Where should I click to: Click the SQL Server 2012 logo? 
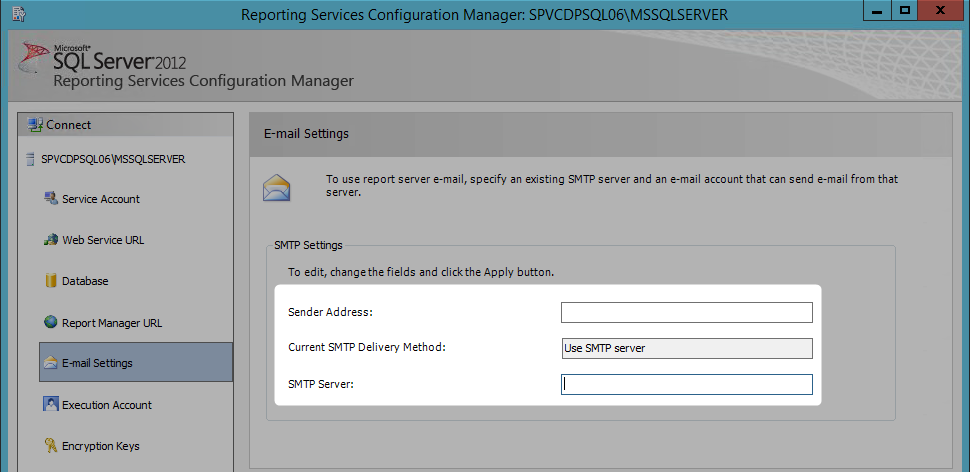tap(102, 58)
